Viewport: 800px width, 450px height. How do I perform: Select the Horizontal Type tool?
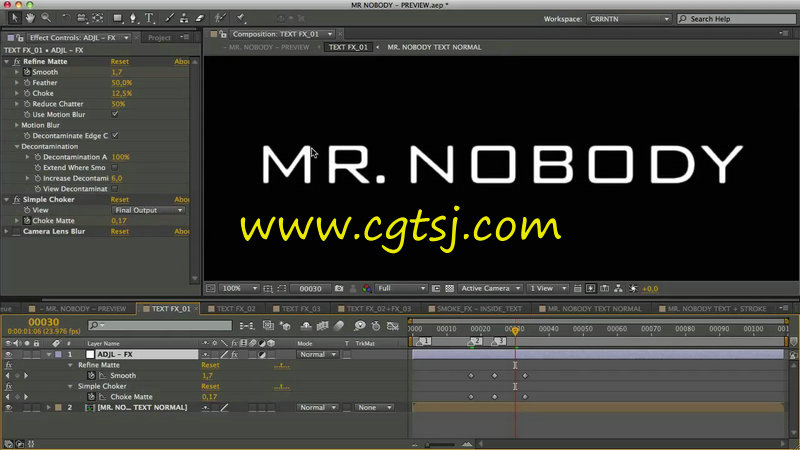149,18
